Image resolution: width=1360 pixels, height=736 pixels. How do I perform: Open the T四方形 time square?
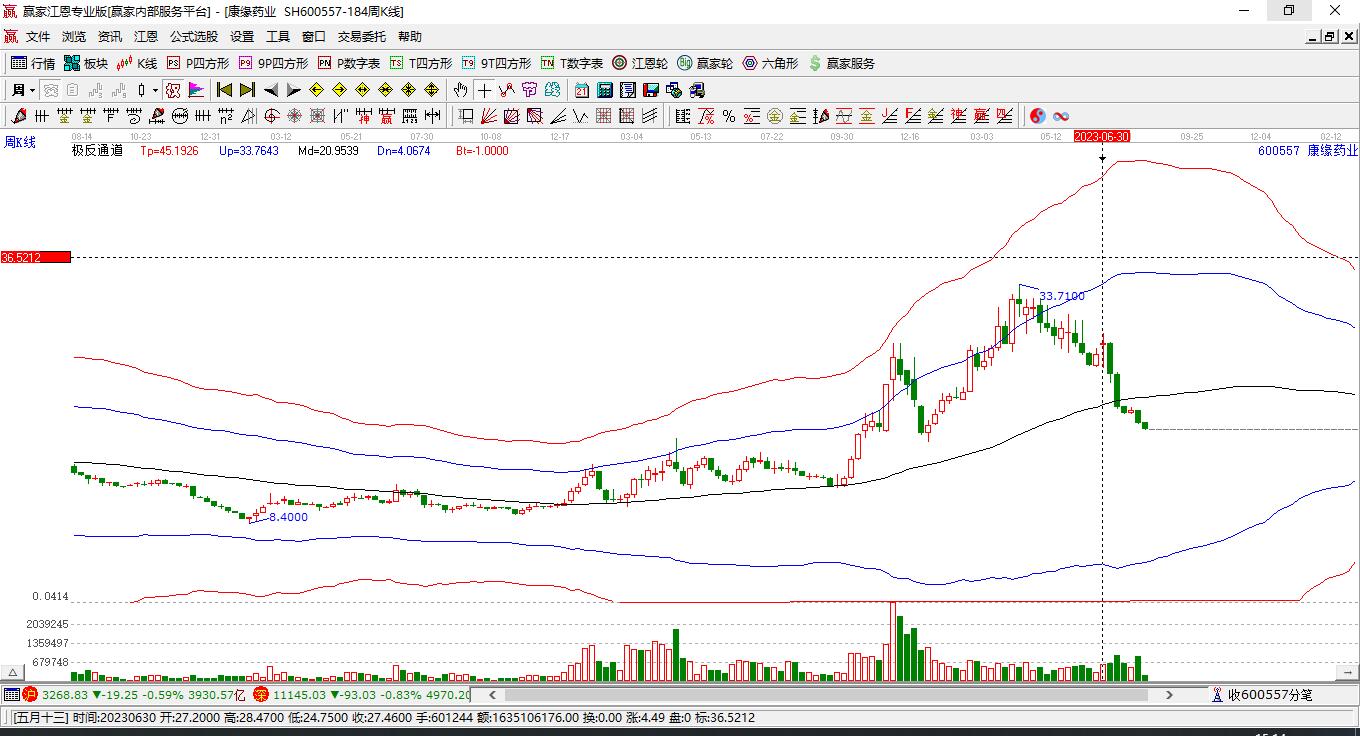point(421,63)
